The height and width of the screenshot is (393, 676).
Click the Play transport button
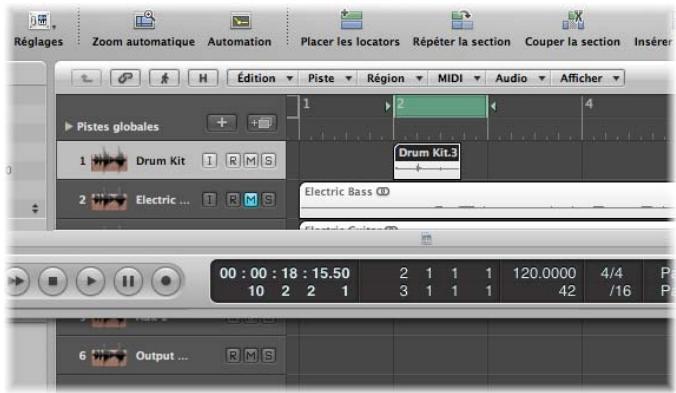click(x=90, y=281)
